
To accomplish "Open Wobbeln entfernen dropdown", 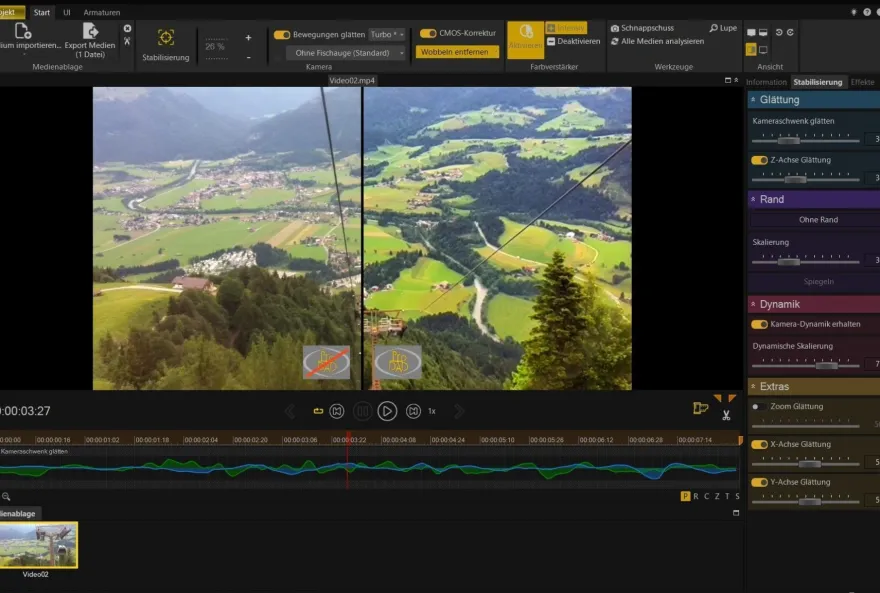I will pos(457,52).
